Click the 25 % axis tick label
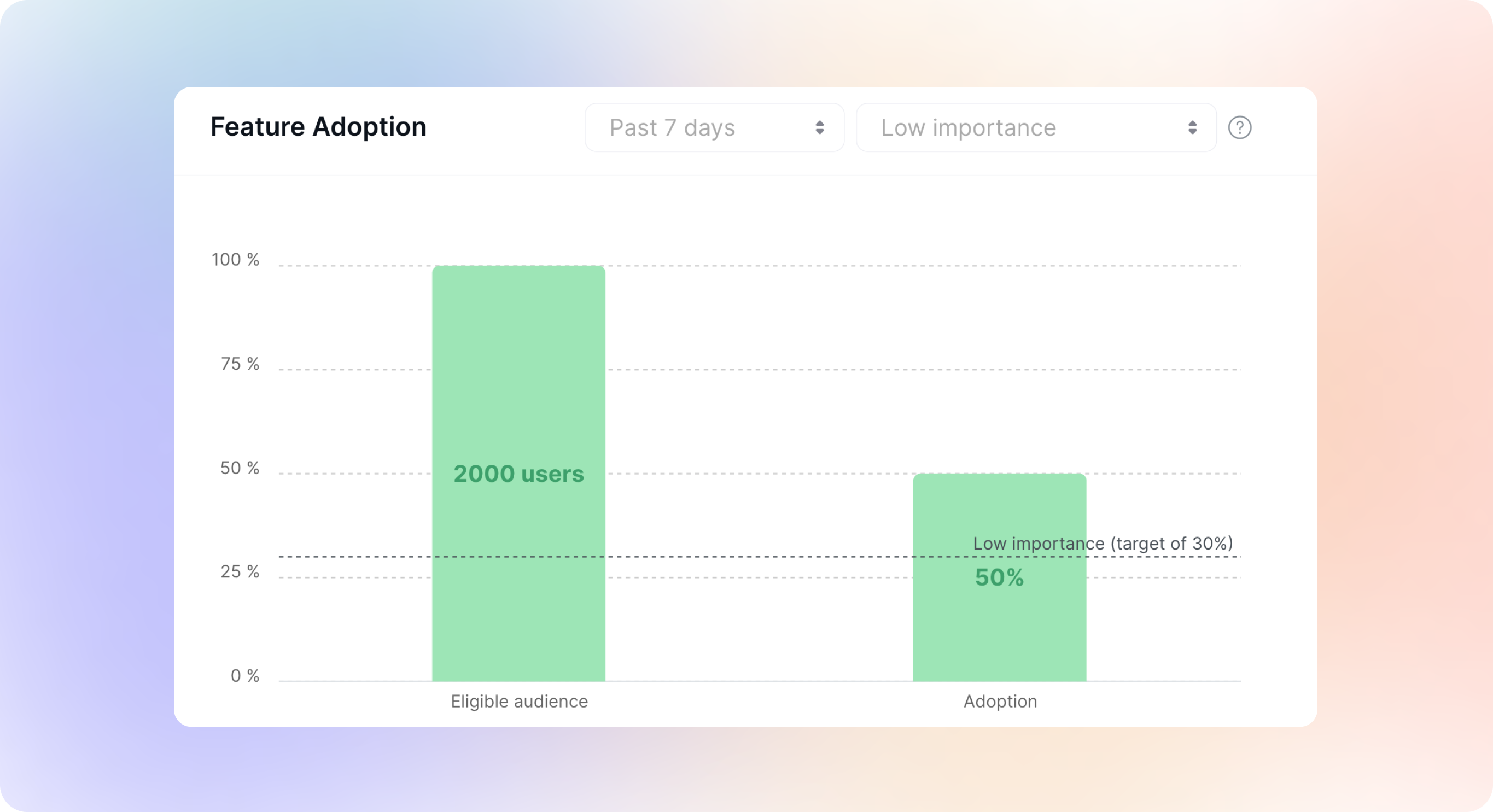Image resolution: width=1493 pixels, height=812 pixels. [x=240, y=571]
